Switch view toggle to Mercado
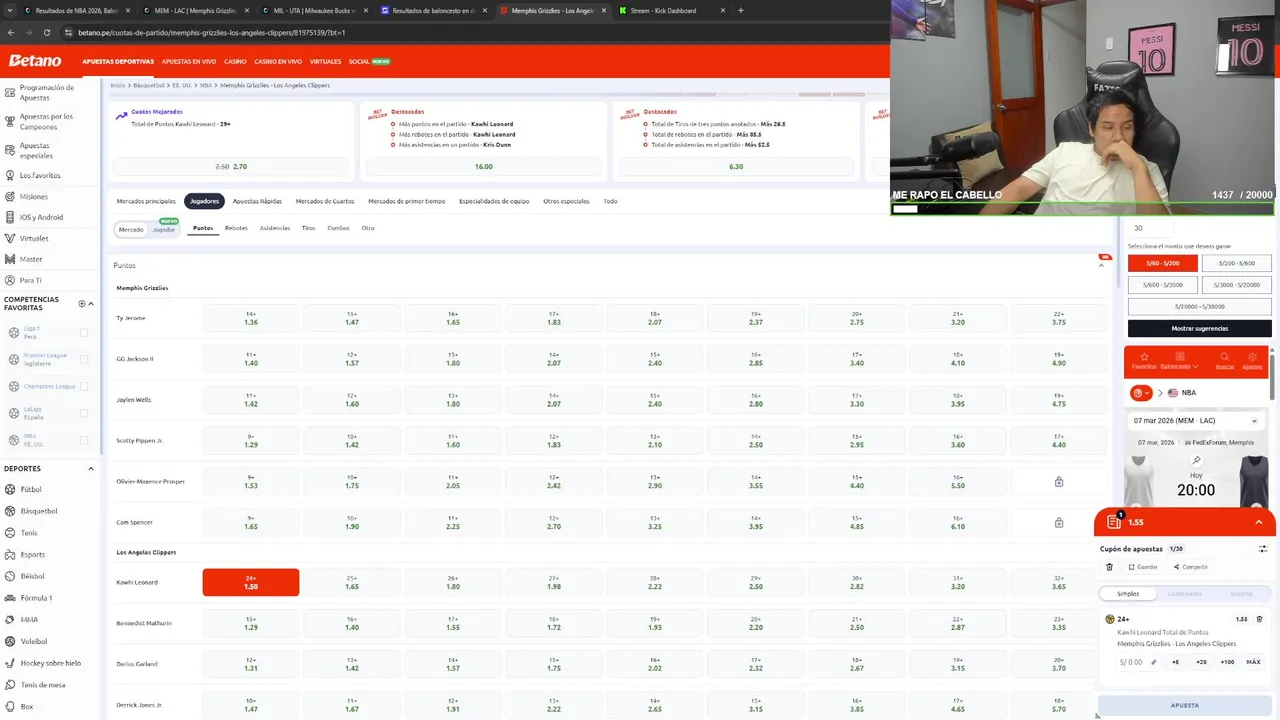Screen dimensions: 1280x720 coord(131,230)
